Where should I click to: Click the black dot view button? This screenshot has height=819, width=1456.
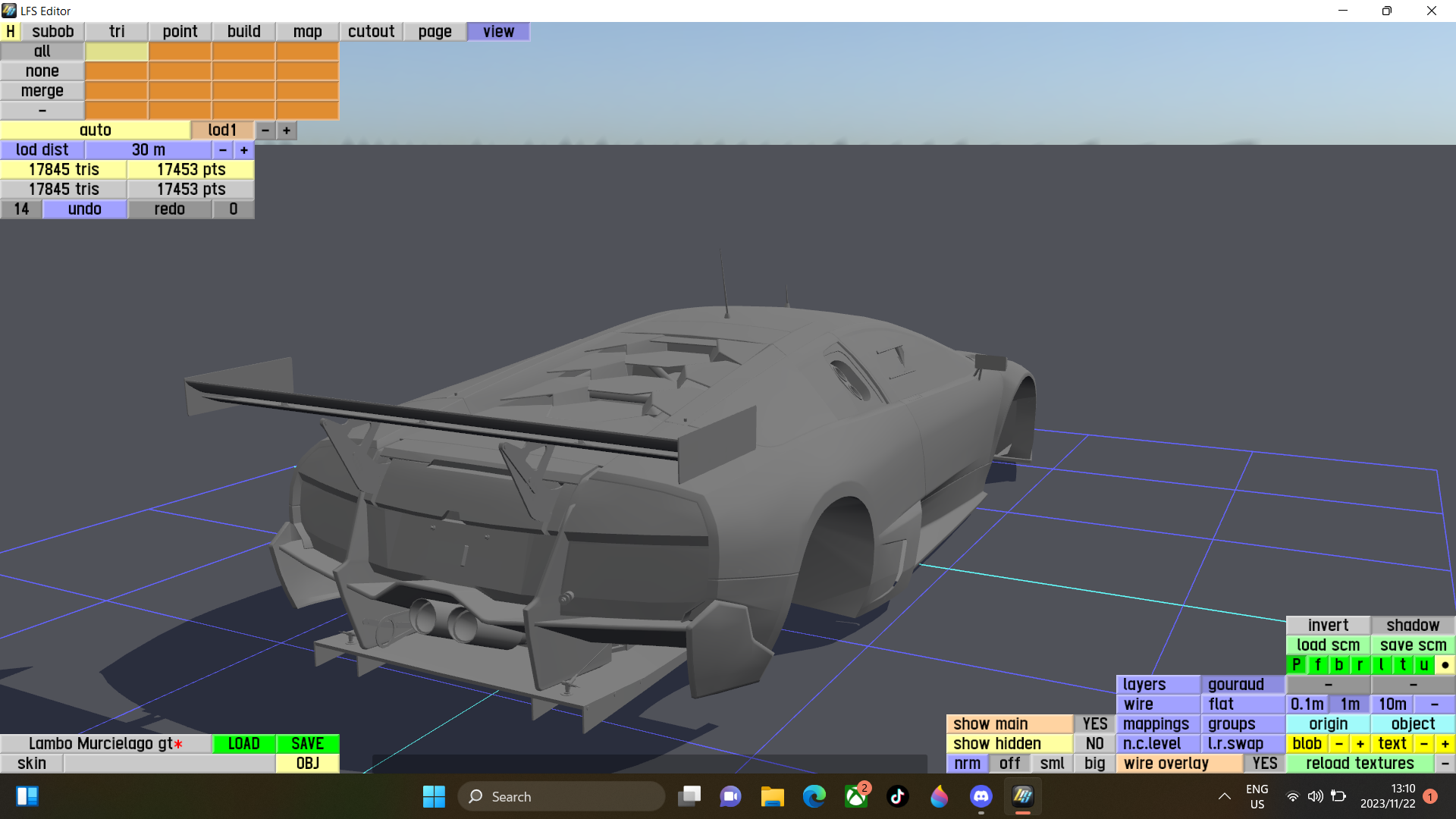pos(1445,665)
